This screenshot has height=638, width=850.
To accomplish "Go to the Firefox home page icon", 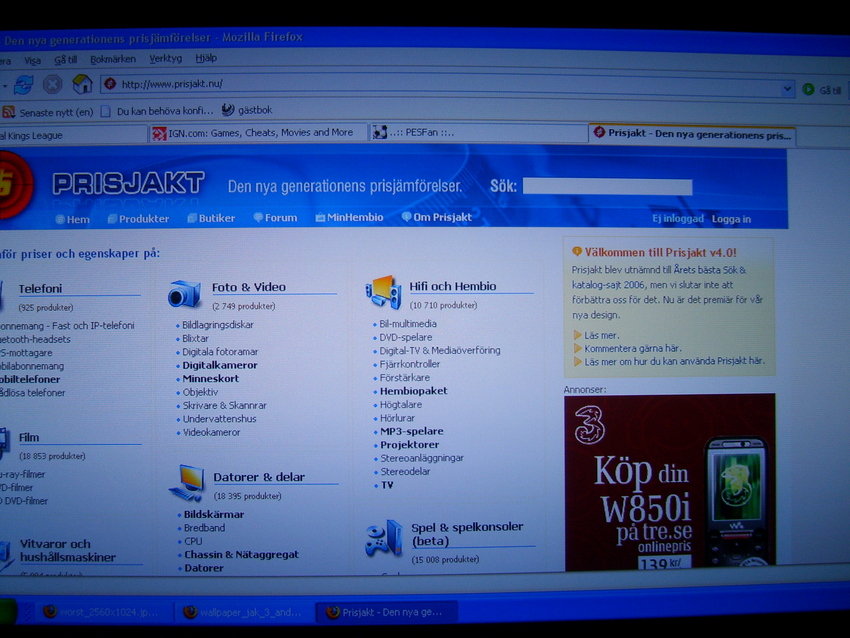I will click(x=82, y=83).
